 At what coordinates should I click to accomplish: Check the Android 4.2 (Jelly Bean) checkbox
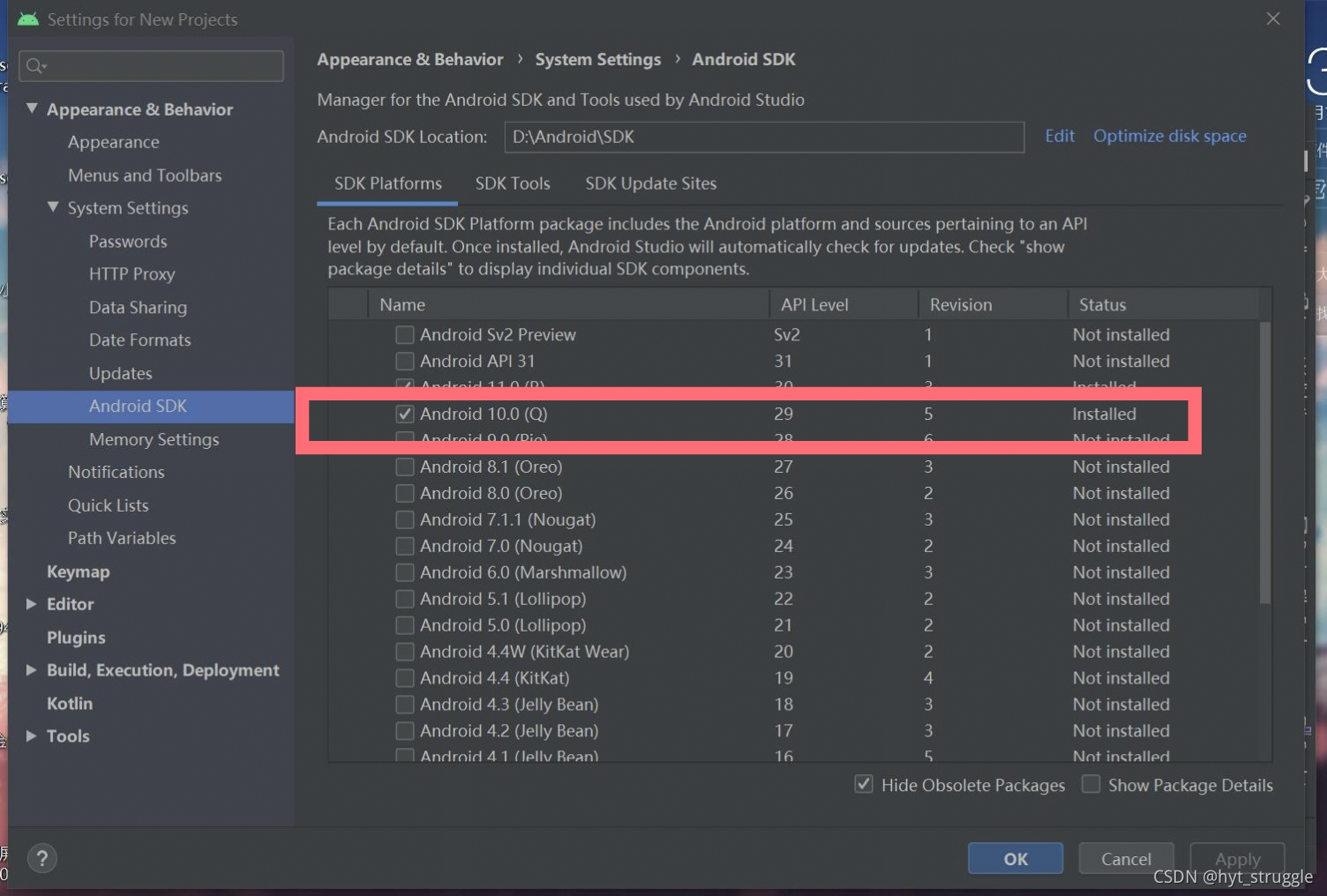coord(405,731)
